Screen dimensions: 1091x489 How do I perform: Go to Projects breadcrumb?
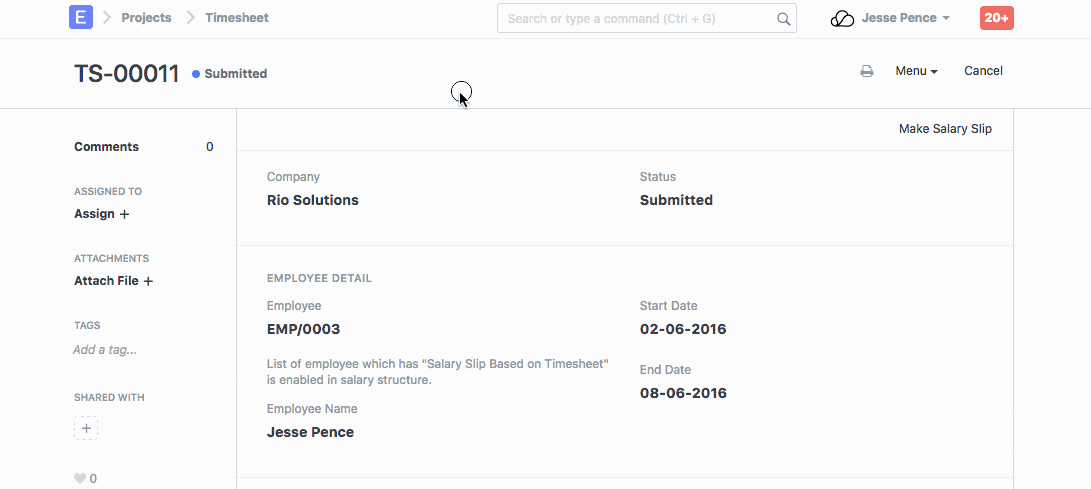(x=146, y=17)
